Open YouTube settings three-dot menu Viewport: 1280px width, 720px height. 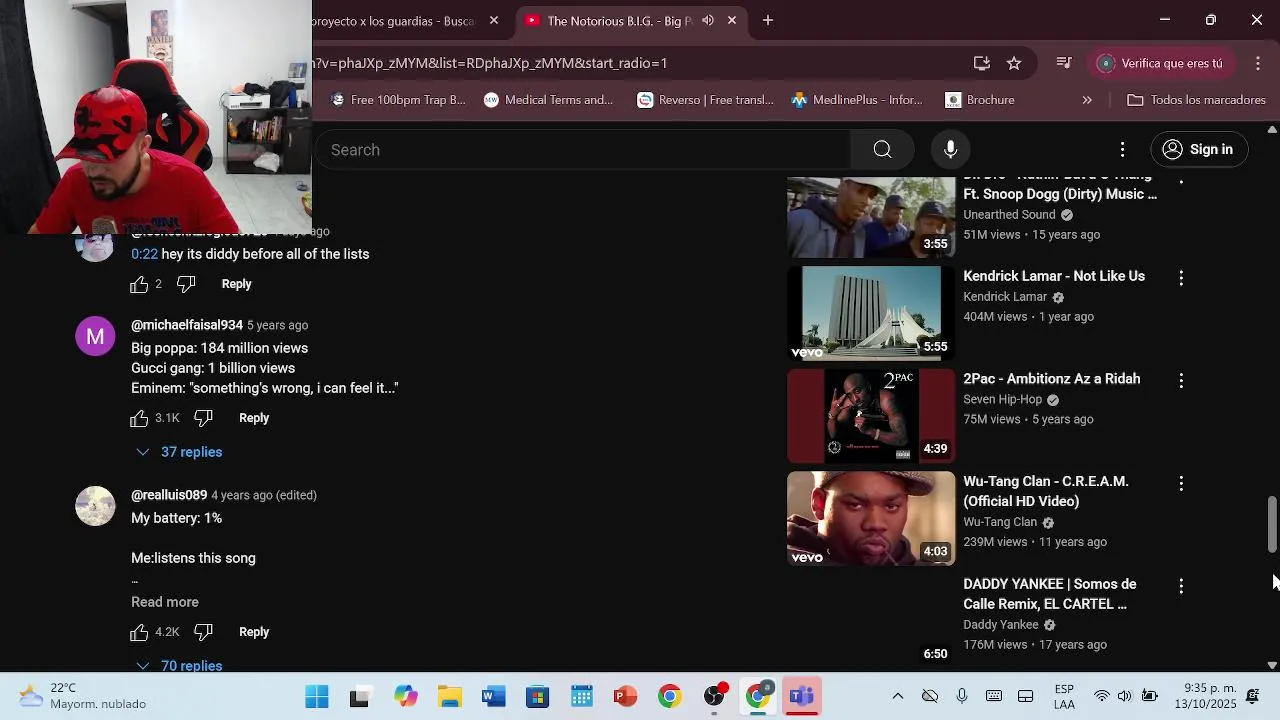tap(1122, 150)
